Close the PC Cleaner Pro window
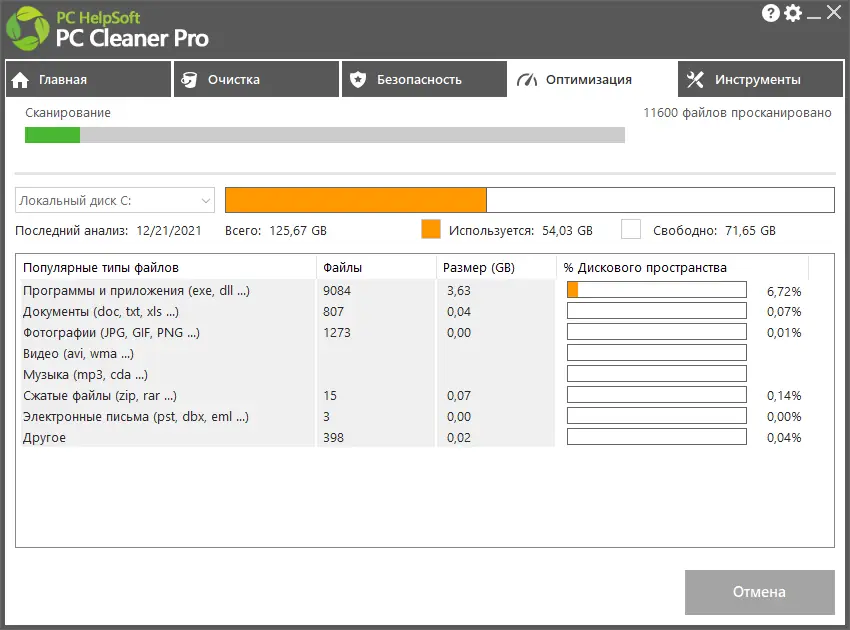Image resolution: width=850 pixels, height=630 pixels. (x=834, y=12)
